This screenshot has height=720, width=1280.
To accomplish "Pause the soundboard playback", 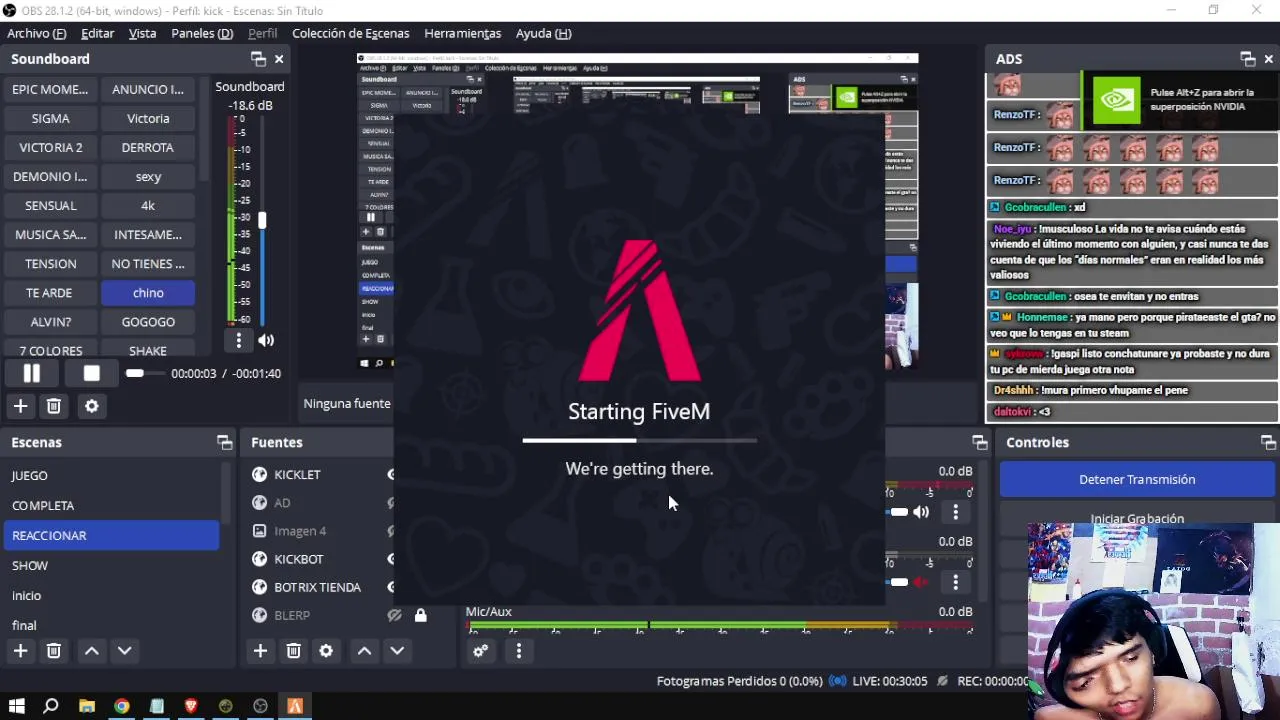I will coord(31,373).
